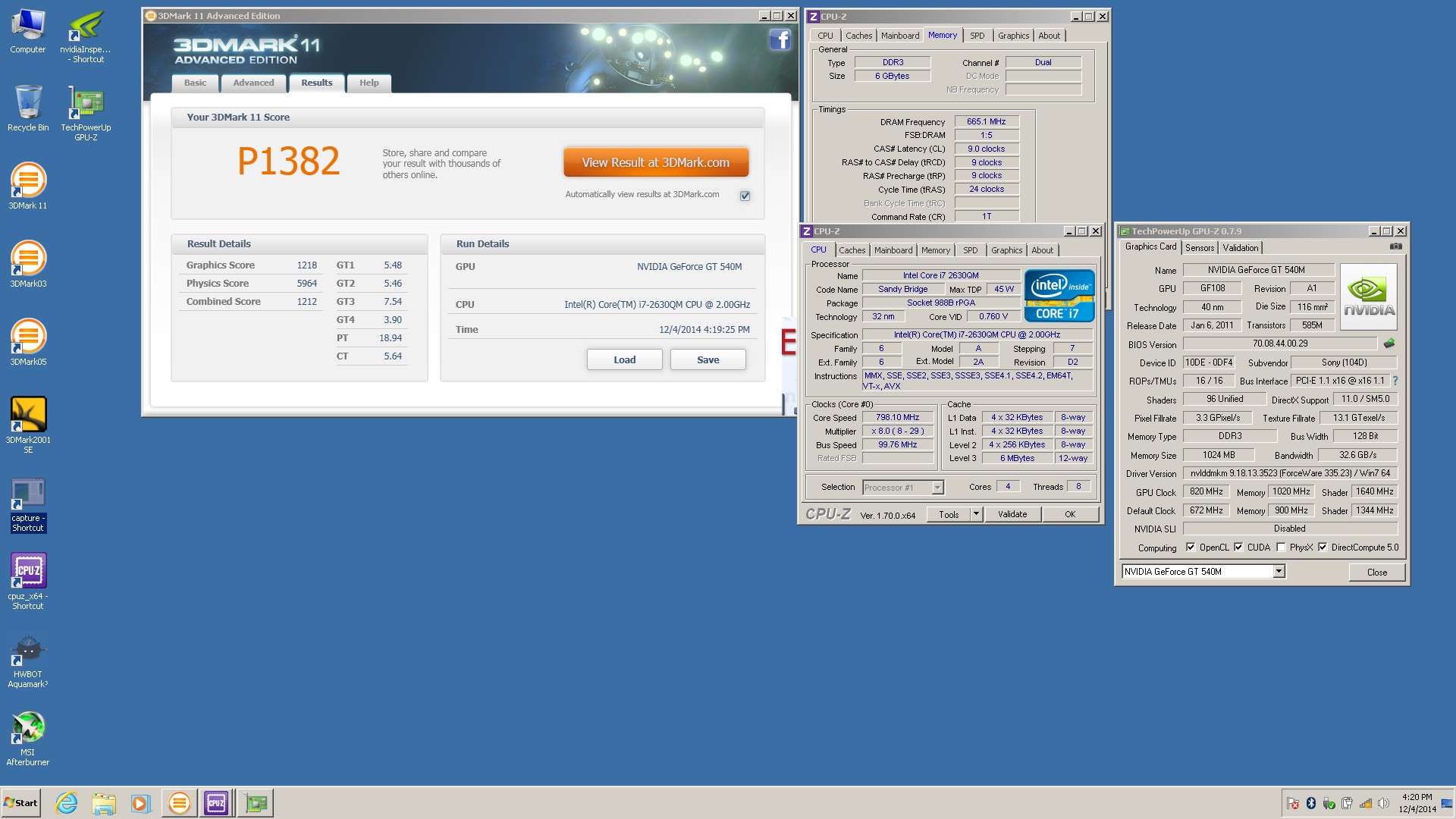Switch to GPU-Z taskbar button
The height and width of the screenshot is (819, 1456).
(x=256, y=803)
